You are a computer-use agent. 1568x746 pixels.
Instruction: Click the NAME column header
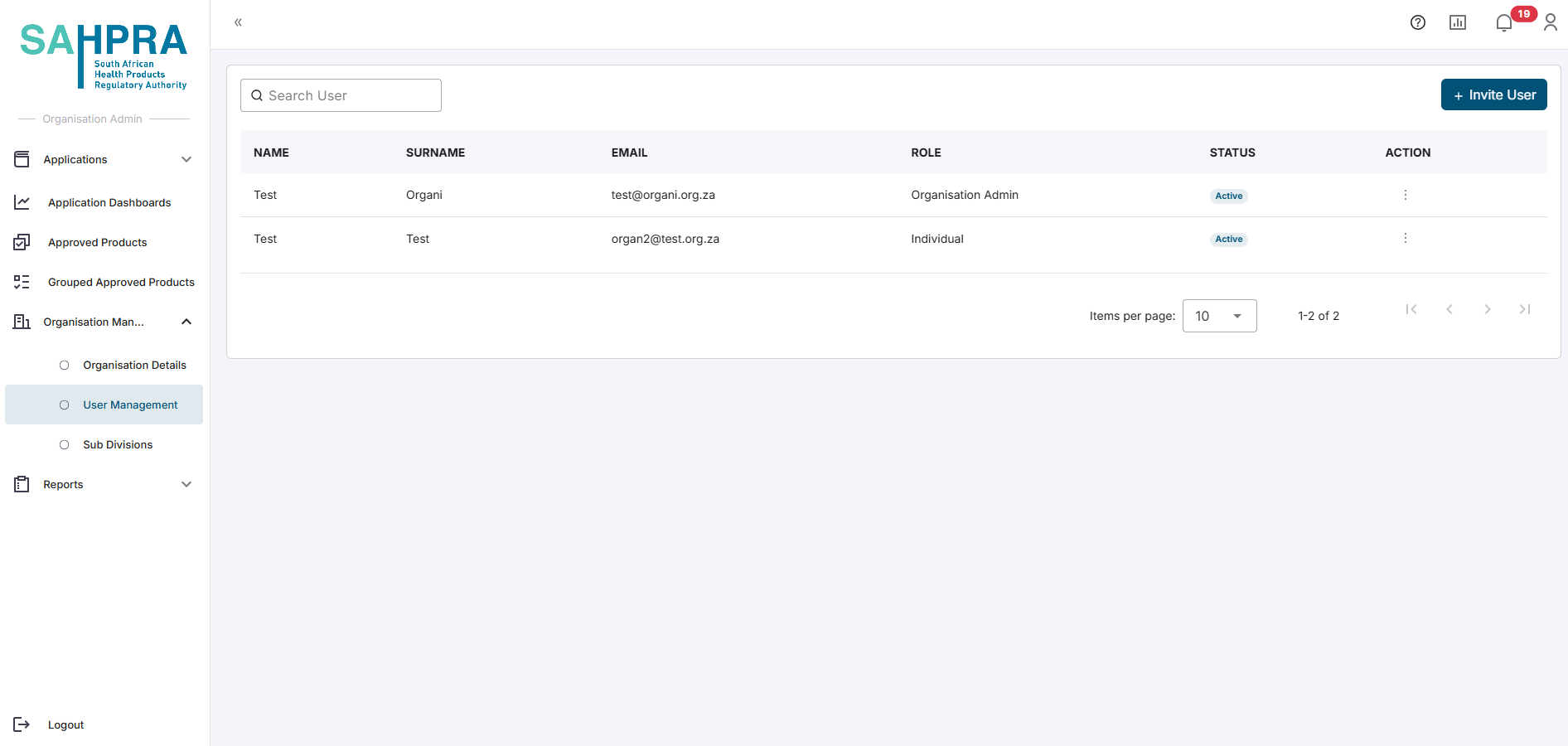tap(271, 153)
